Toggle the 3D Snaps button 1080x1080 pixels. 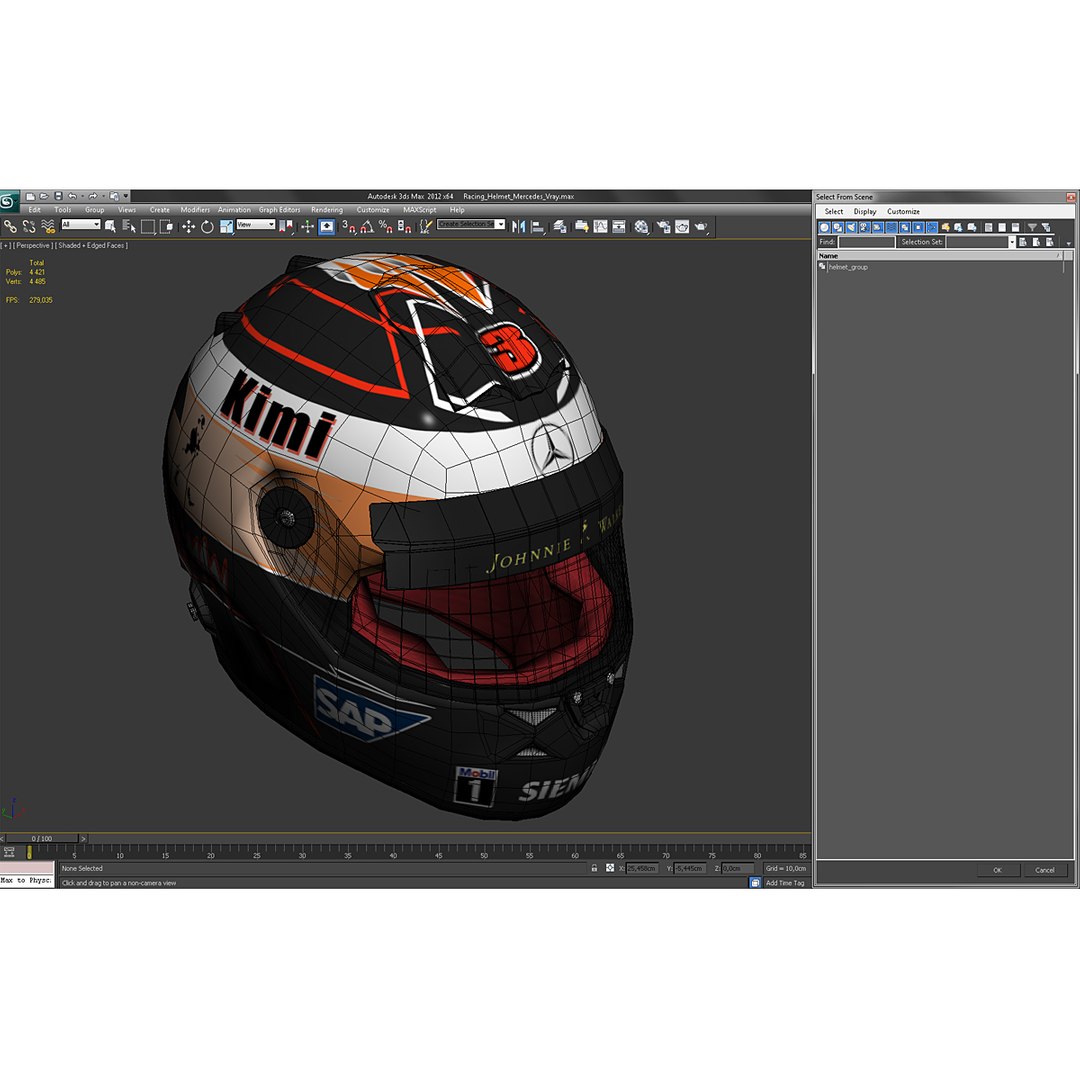coord(349,226)
